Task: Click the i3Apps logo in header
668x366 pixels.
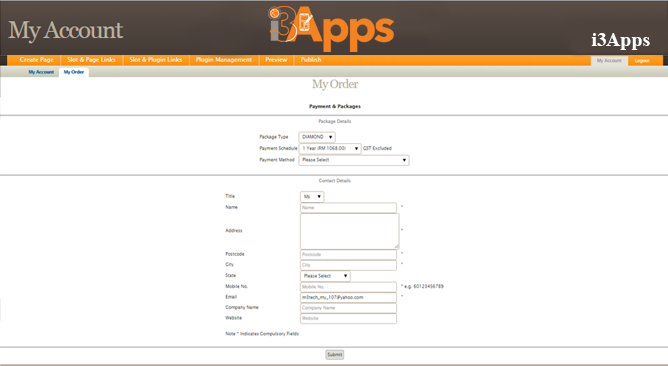Action: pos(331,29)
